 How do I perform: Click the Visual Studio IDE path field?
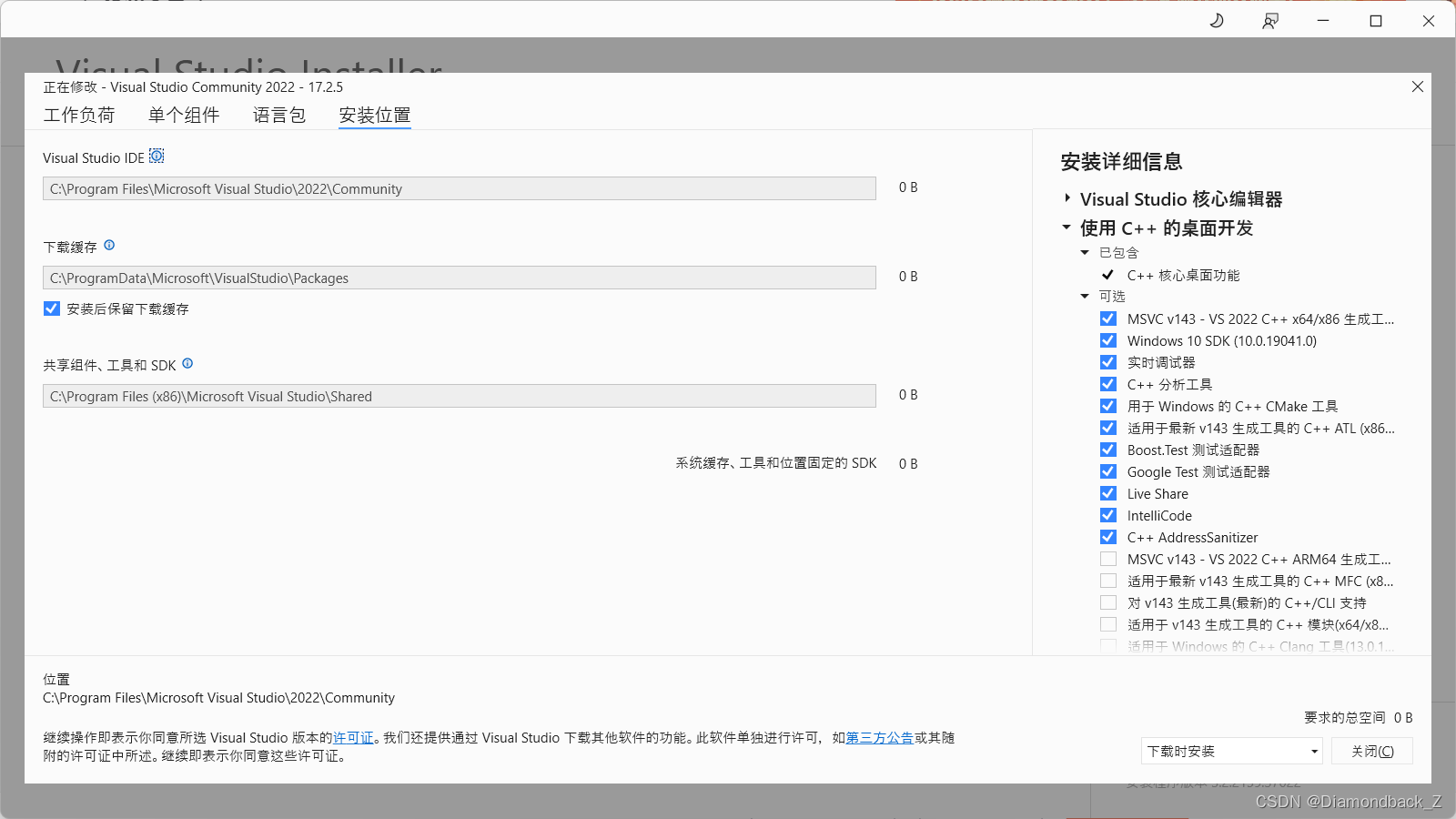[x=460, y=188]
